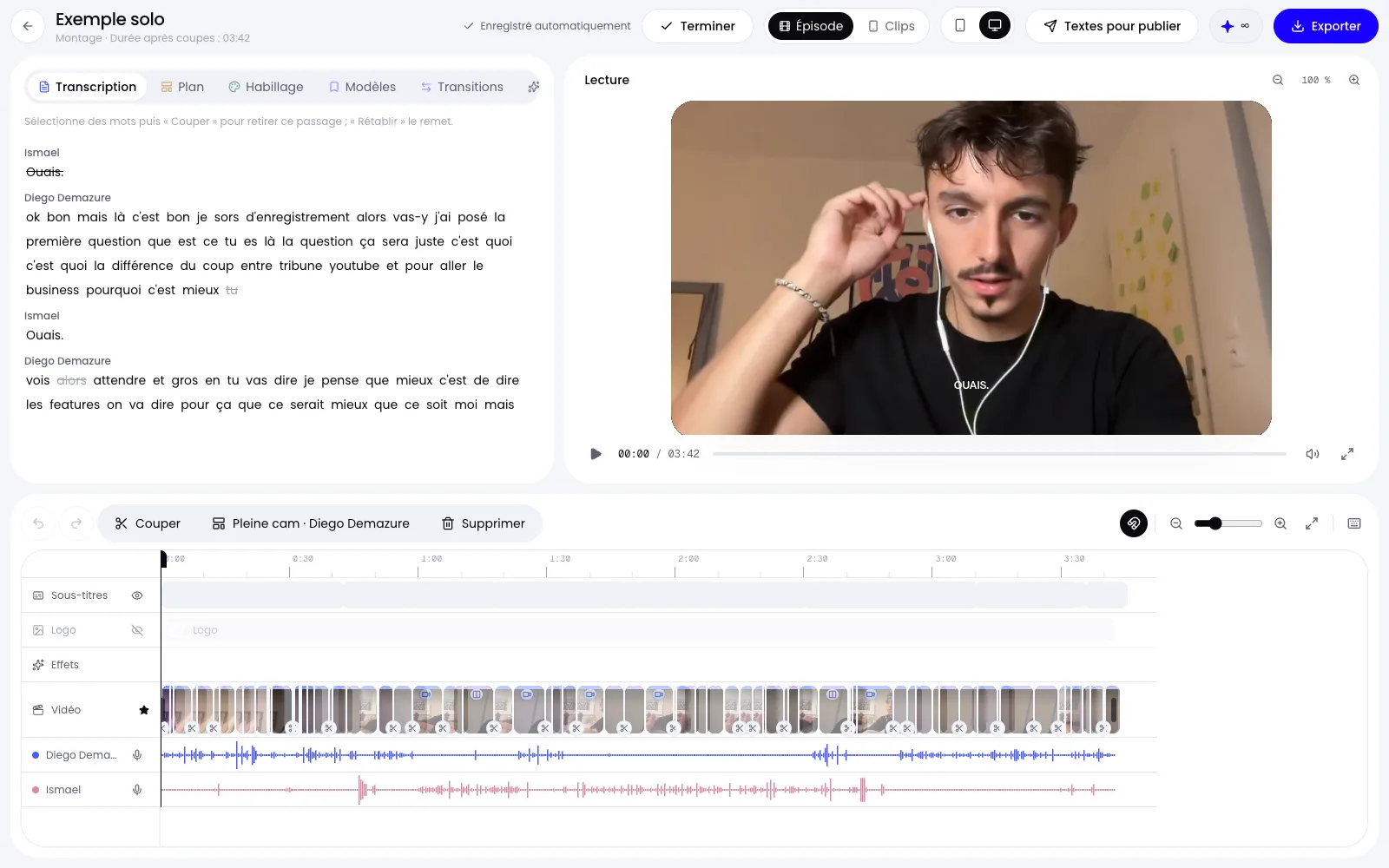Show the Logo track
Image resolution: width=1389 pixels, height=868 pixels.
(x=137, y=630)
